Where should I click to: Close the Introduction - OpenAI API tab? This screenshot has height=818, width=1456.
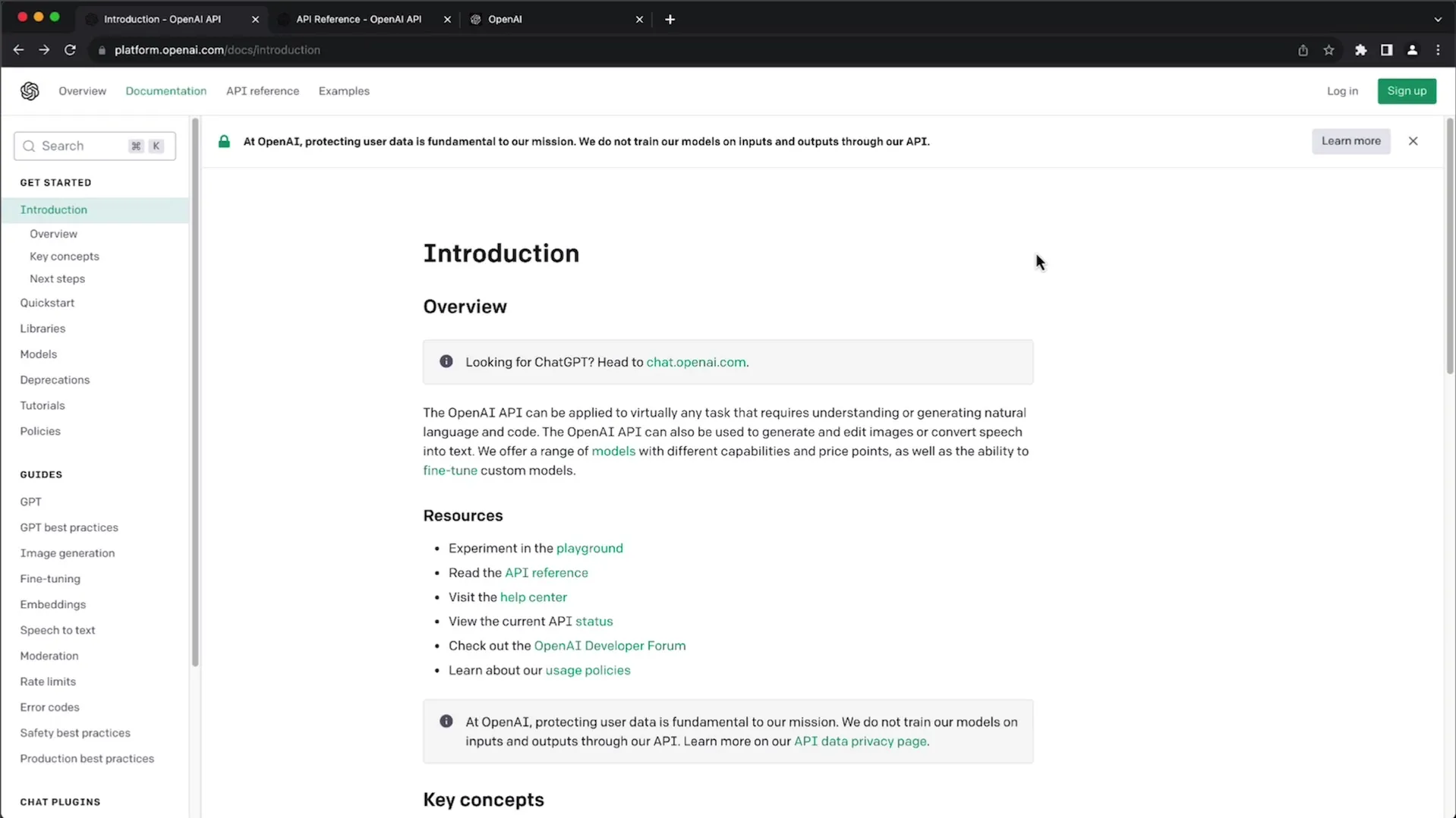tap(255, 20)
